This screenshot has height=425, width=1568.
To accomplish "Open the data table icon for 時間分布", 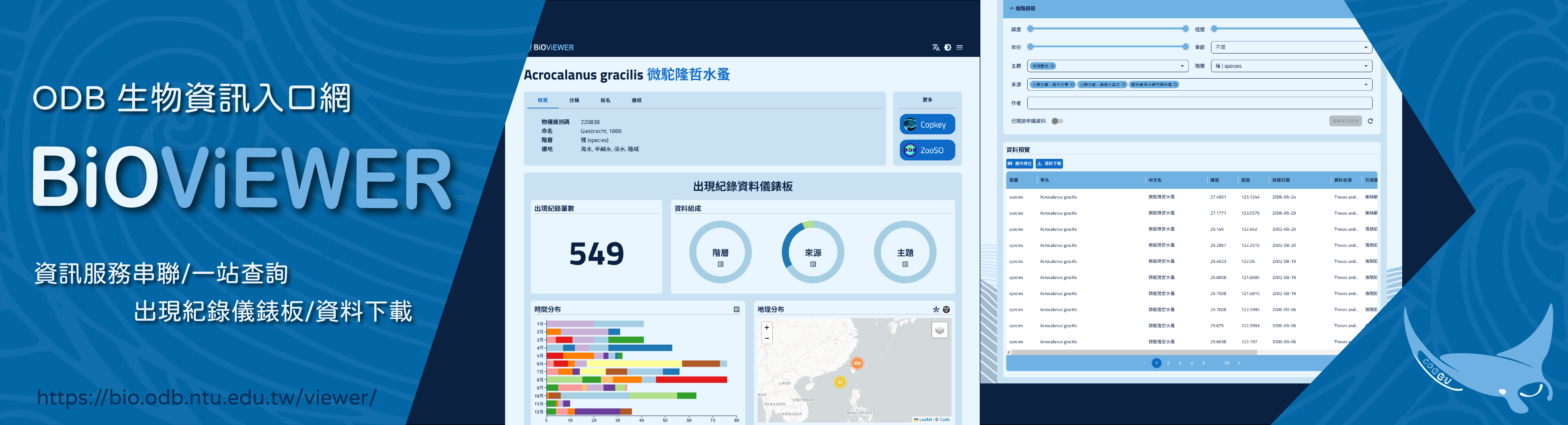I will pos(737,309).
